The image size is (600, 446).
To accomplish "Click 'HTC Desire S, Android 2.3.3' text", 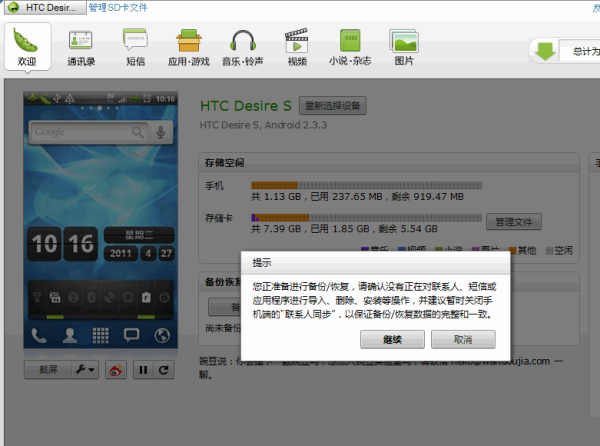I will tap(263, 125).
